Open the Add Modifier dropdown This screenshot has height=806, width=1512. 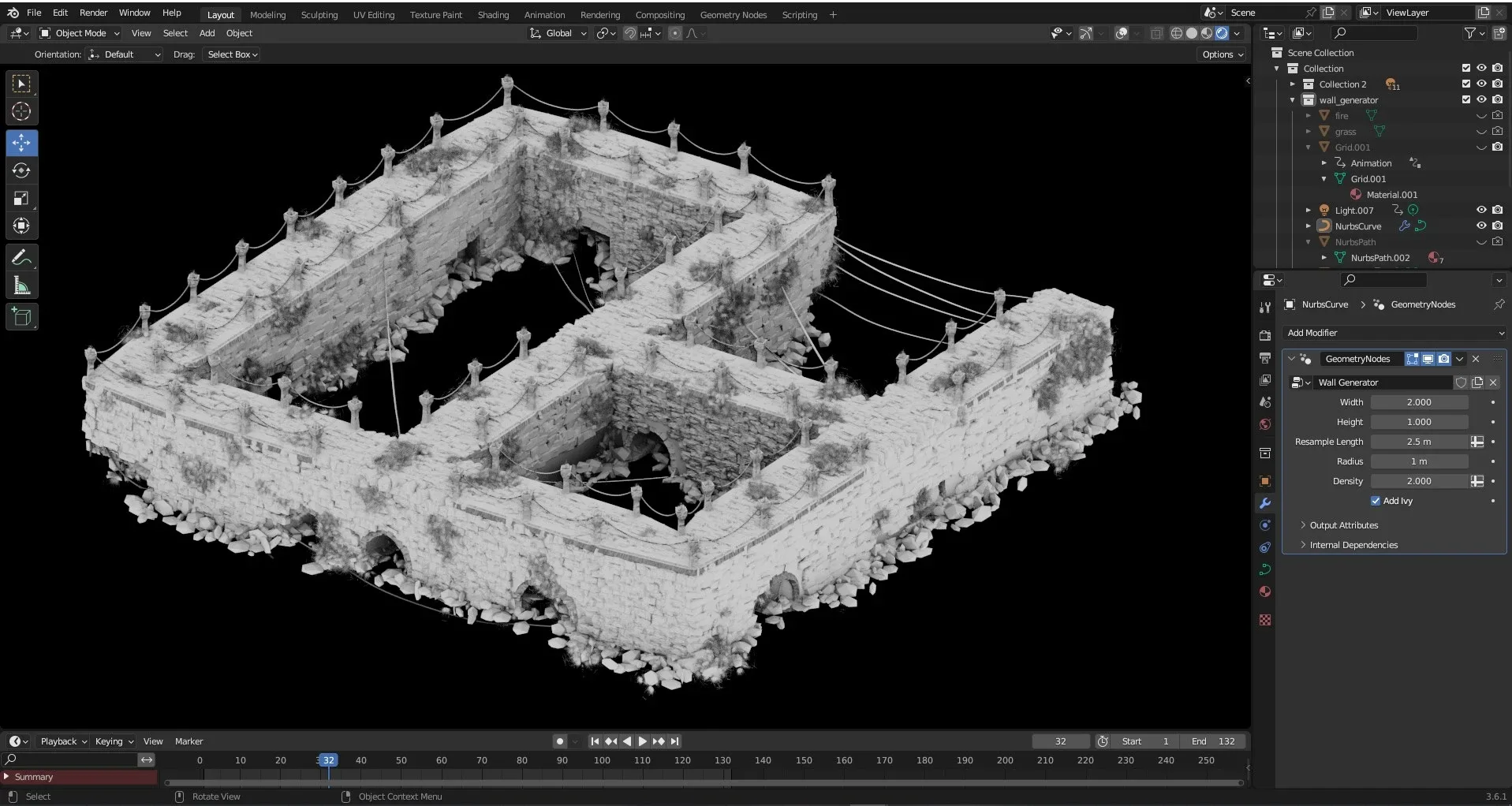1394,333
